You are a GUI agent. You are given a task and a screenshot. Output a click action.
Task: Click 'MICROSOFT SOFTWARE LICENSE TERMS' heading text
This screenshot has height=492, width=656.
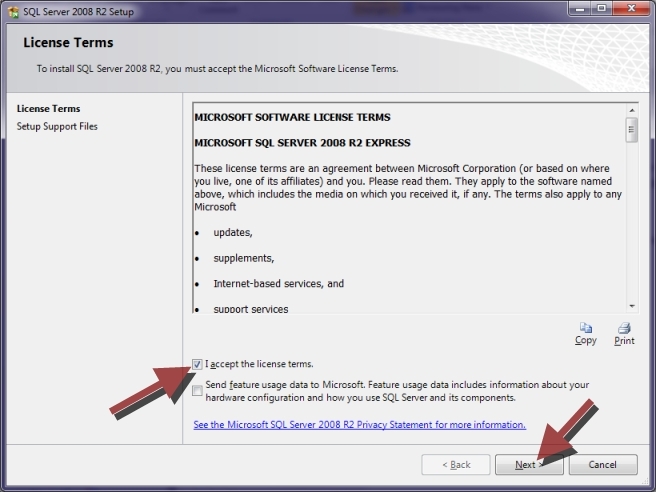pos(292,118)
